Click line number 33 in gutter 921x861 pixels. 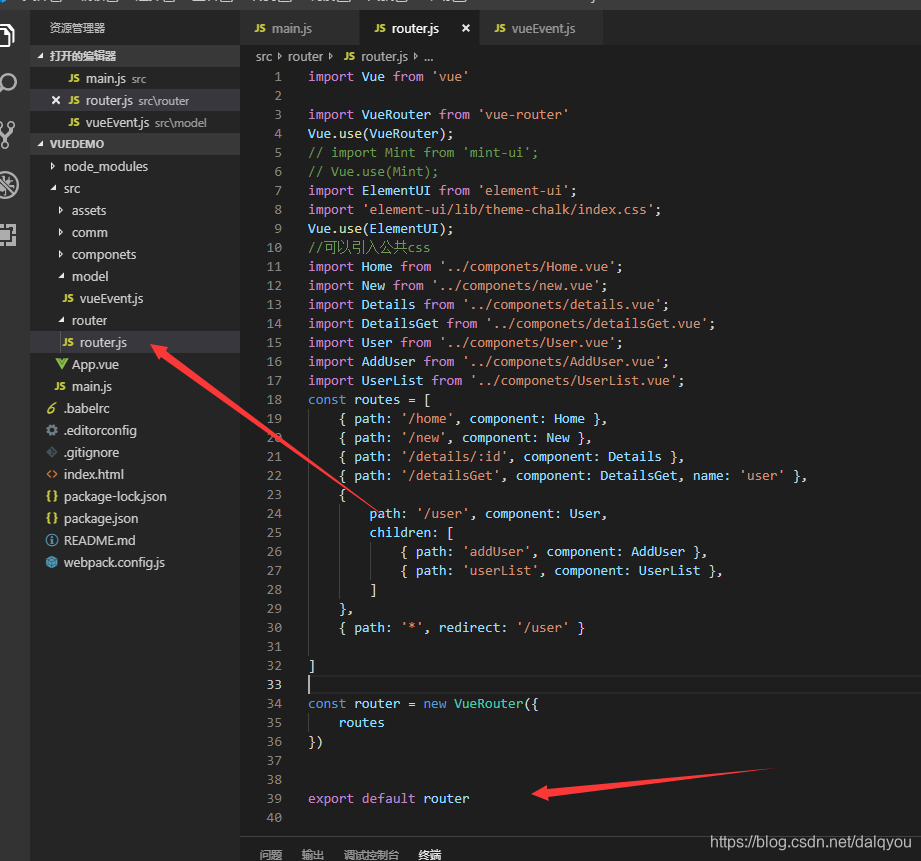click(x=274, y=684)
